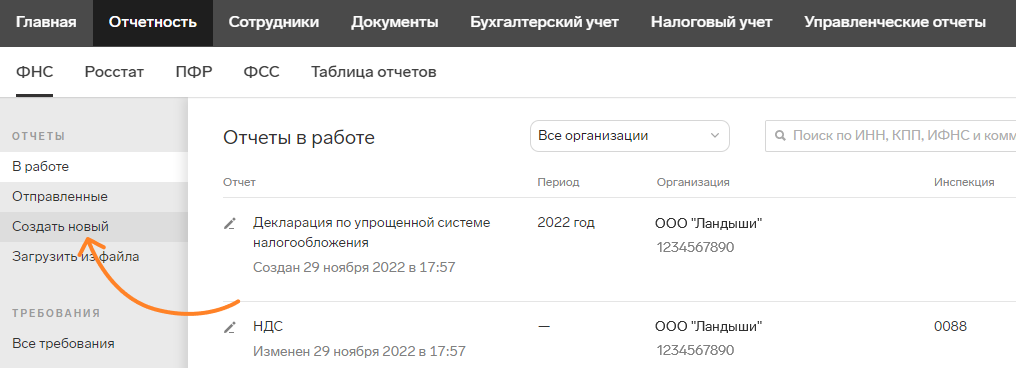Viewport: 1016px width, 368px height.
Task: Switch to the Росстат tab
Action: [114, 72]
